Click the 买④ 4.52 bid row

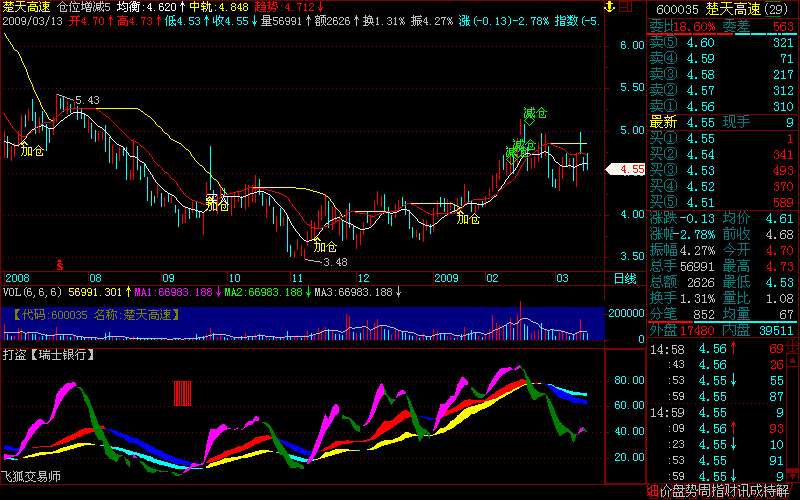721,187
